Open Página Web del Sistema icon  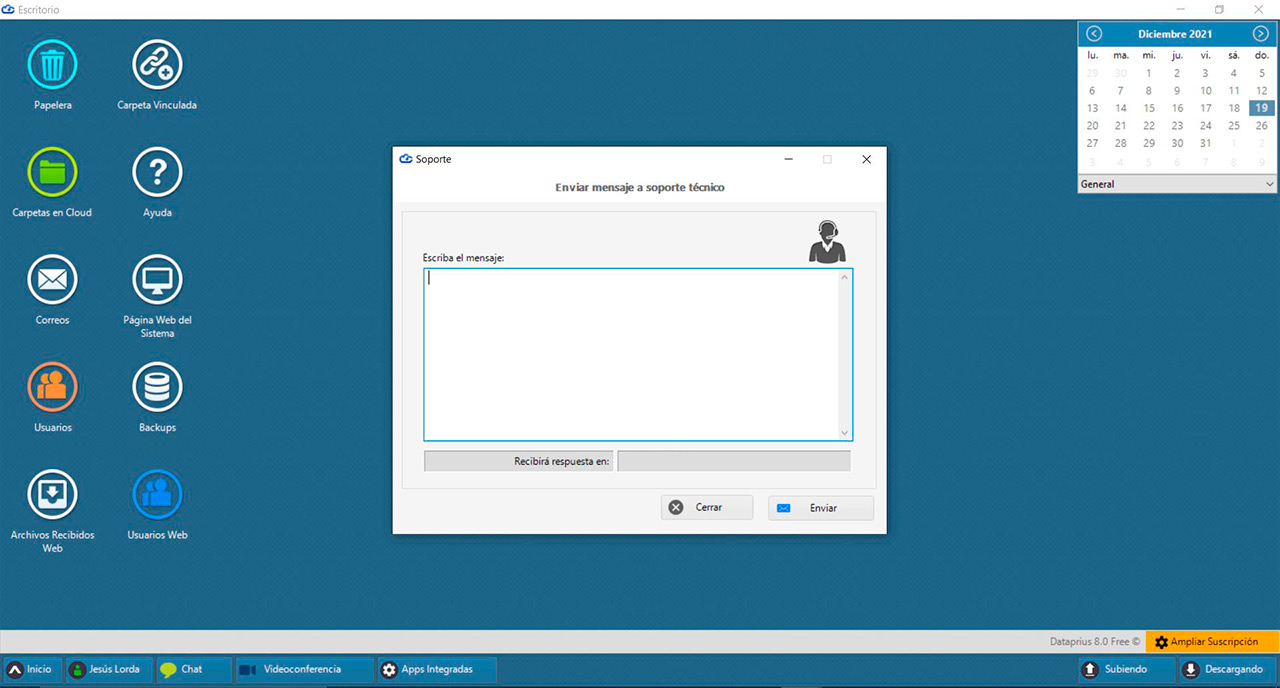click(157, 280)
